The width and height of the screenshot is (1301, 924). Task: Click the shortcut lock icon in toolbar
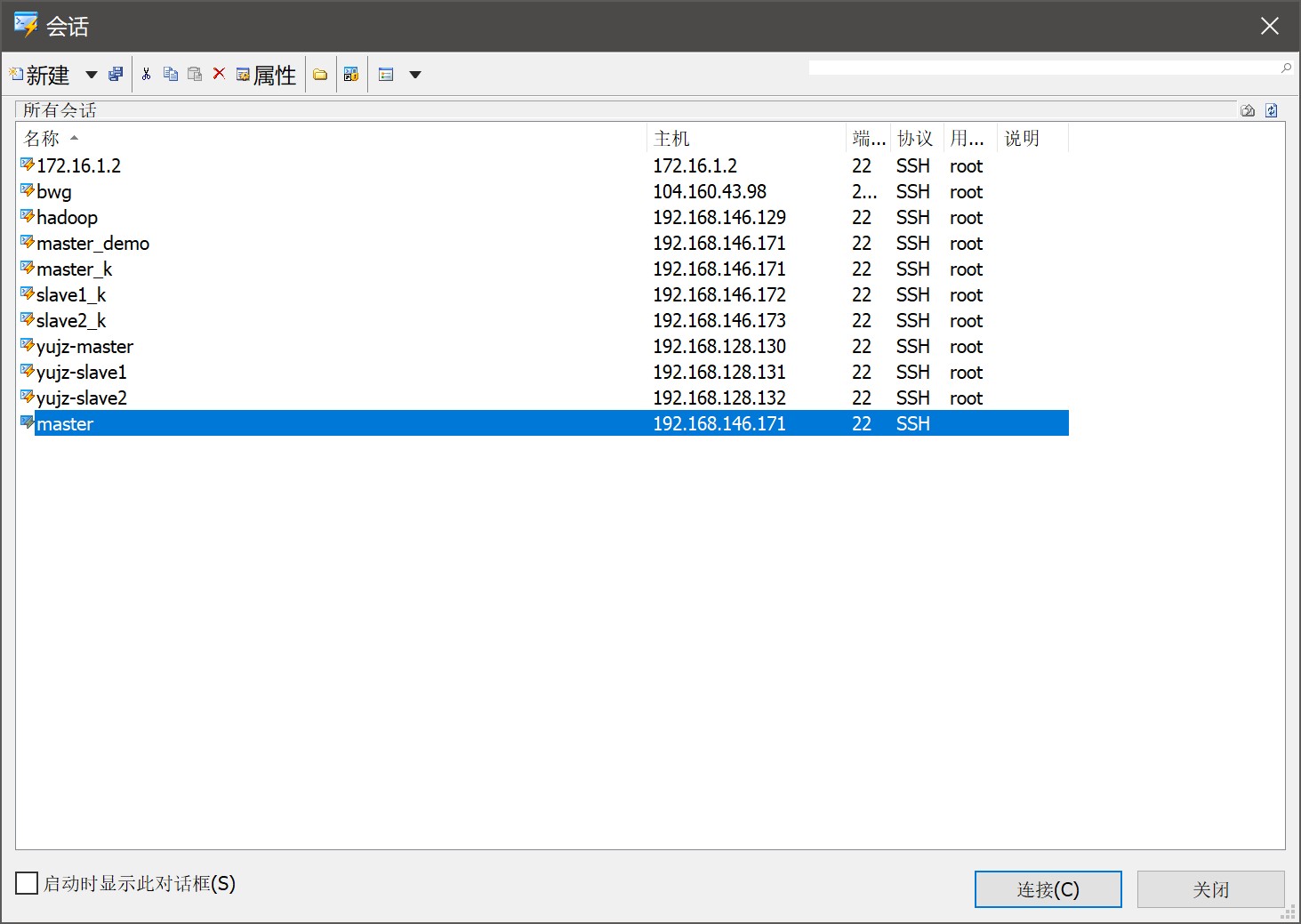pyautogui.click(x=351, y=75)
